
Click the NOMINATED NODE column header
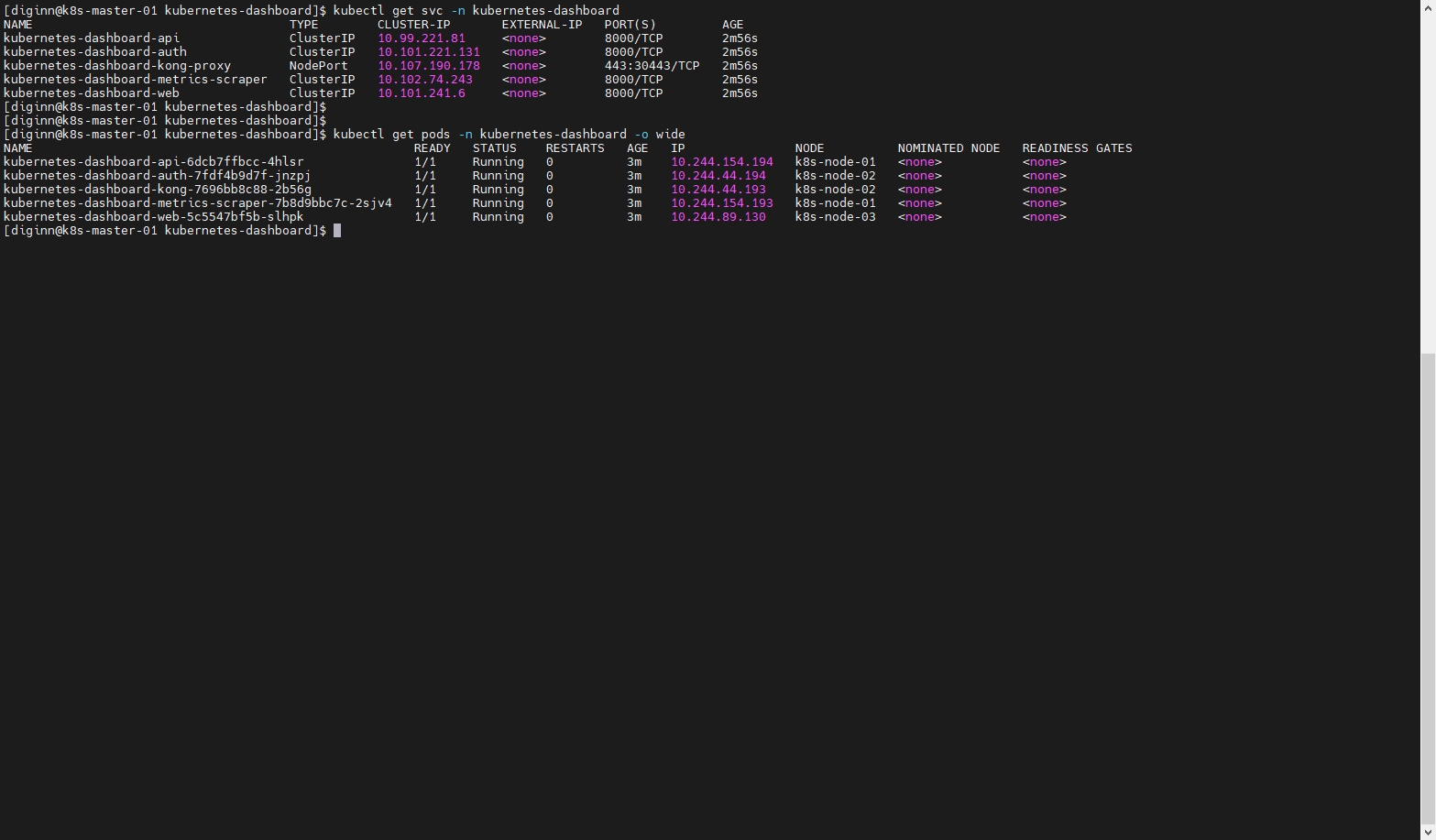point(948,148)
